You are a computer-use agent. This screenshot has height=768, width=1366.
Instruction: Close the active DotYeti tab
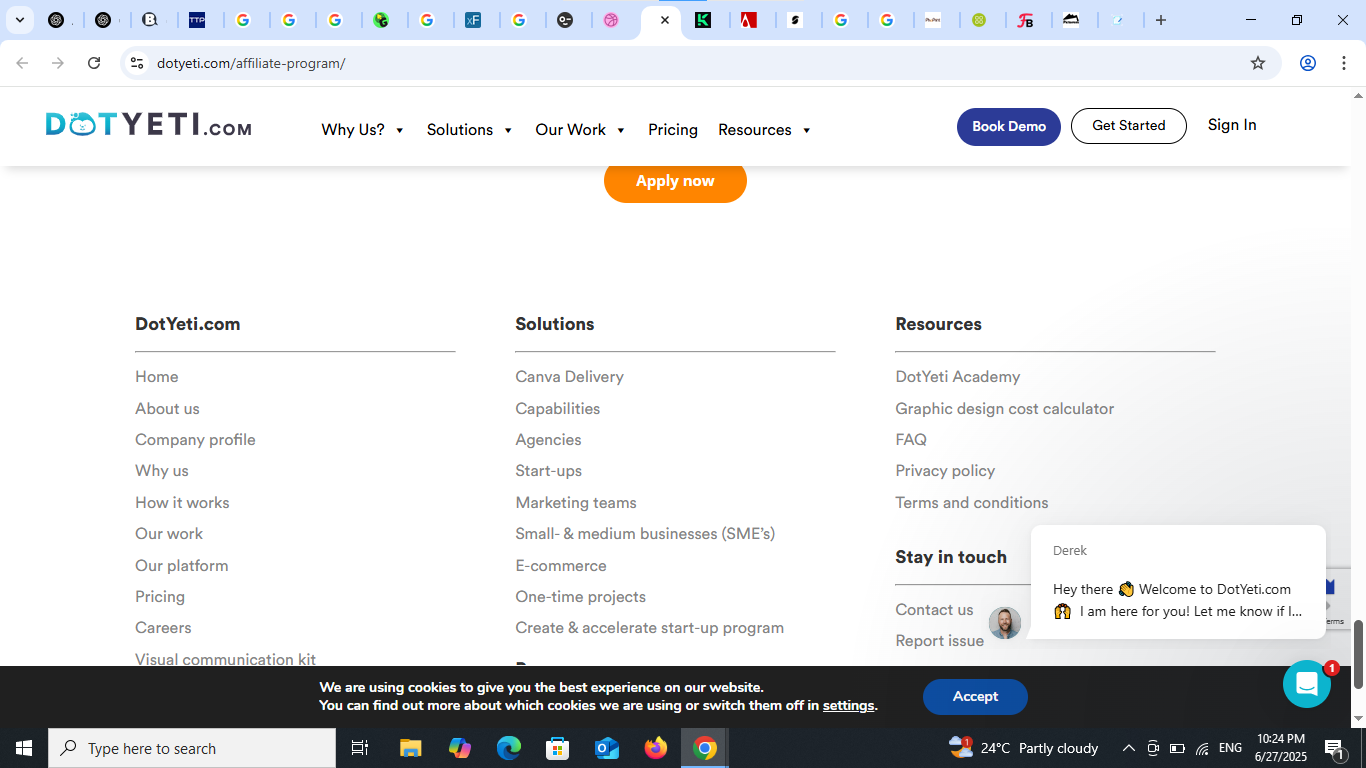coord(665,20)
